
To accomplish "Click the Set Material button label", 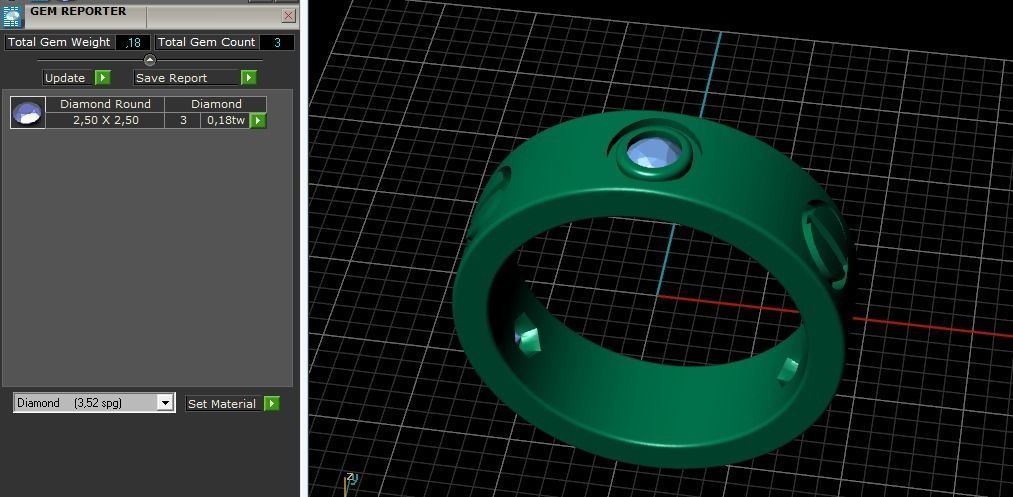I will pyautogui.click(x=222, y=403).
